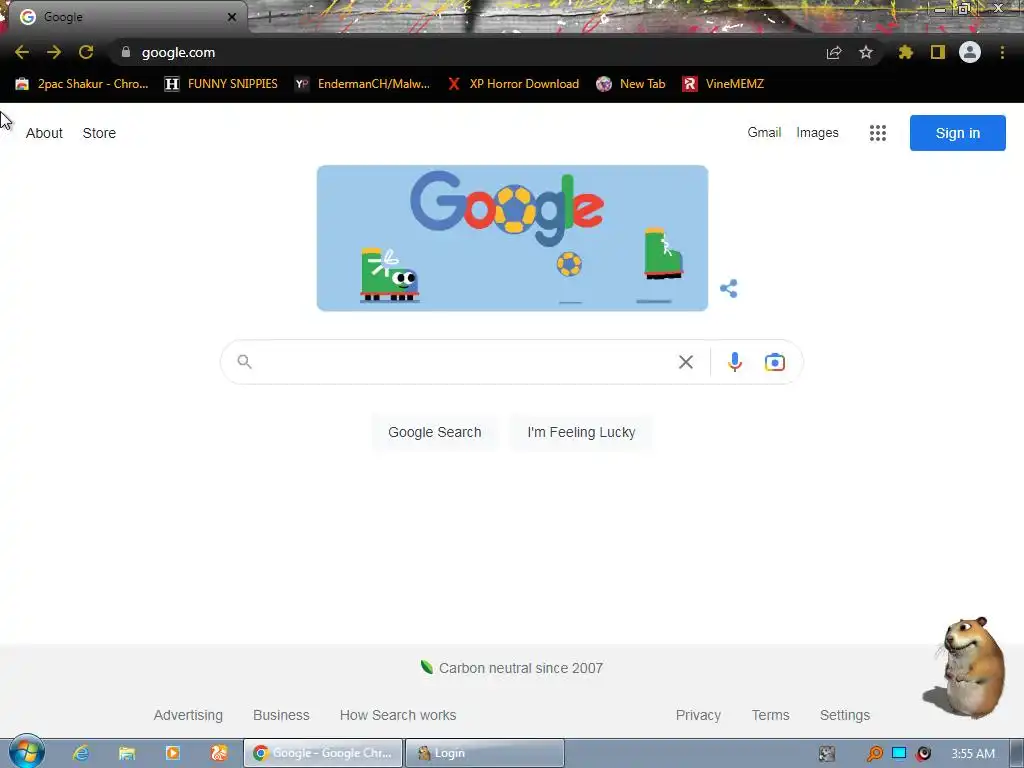Viewport: 1024px width, 768px height.
Task: Open the FUNNY SNIPPIES bookmark
Action: (221, 84)
